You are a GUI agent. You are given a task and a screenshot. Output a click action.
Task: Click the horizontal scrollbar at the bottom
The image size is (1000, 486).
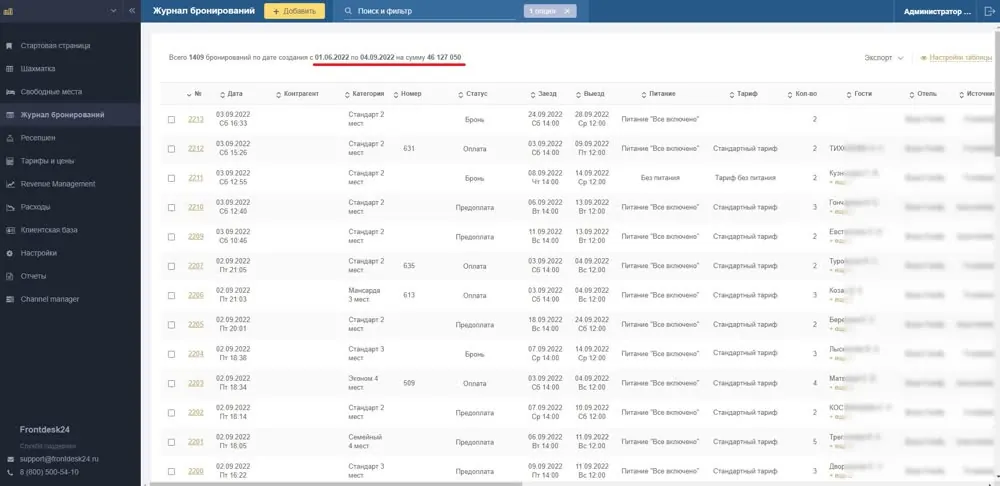click(335, 483)
